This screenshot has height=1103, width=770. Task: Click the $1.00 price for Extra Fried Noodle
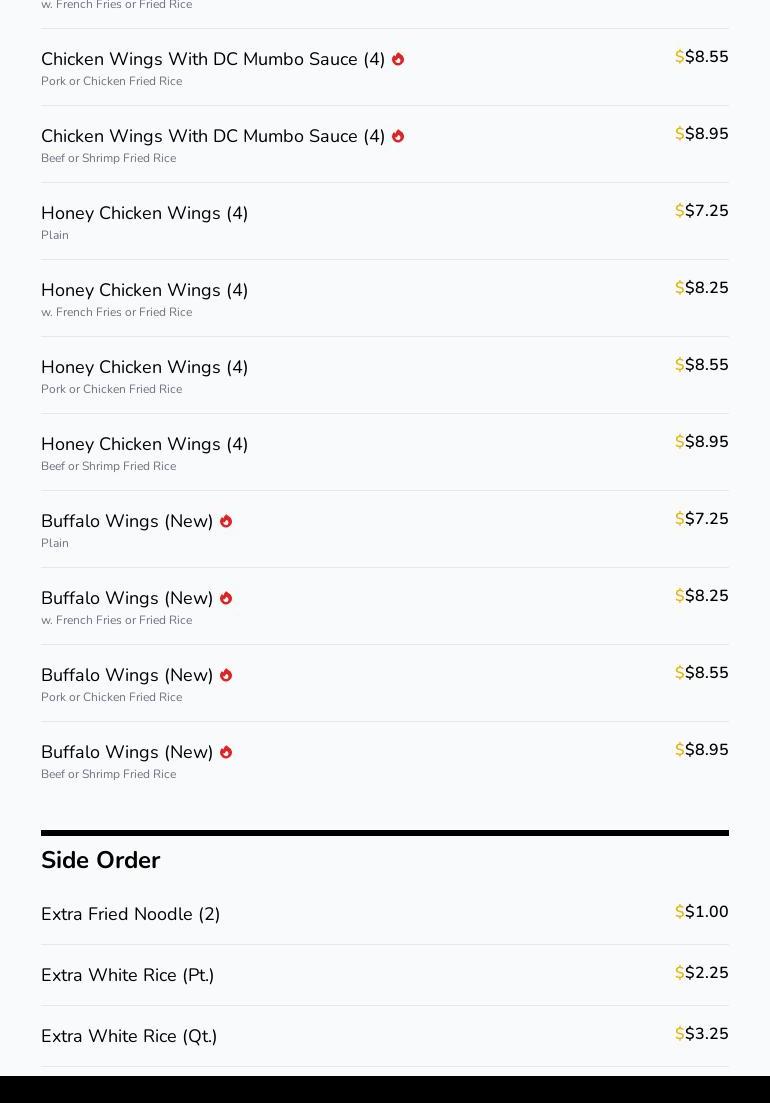pos(702,912)
